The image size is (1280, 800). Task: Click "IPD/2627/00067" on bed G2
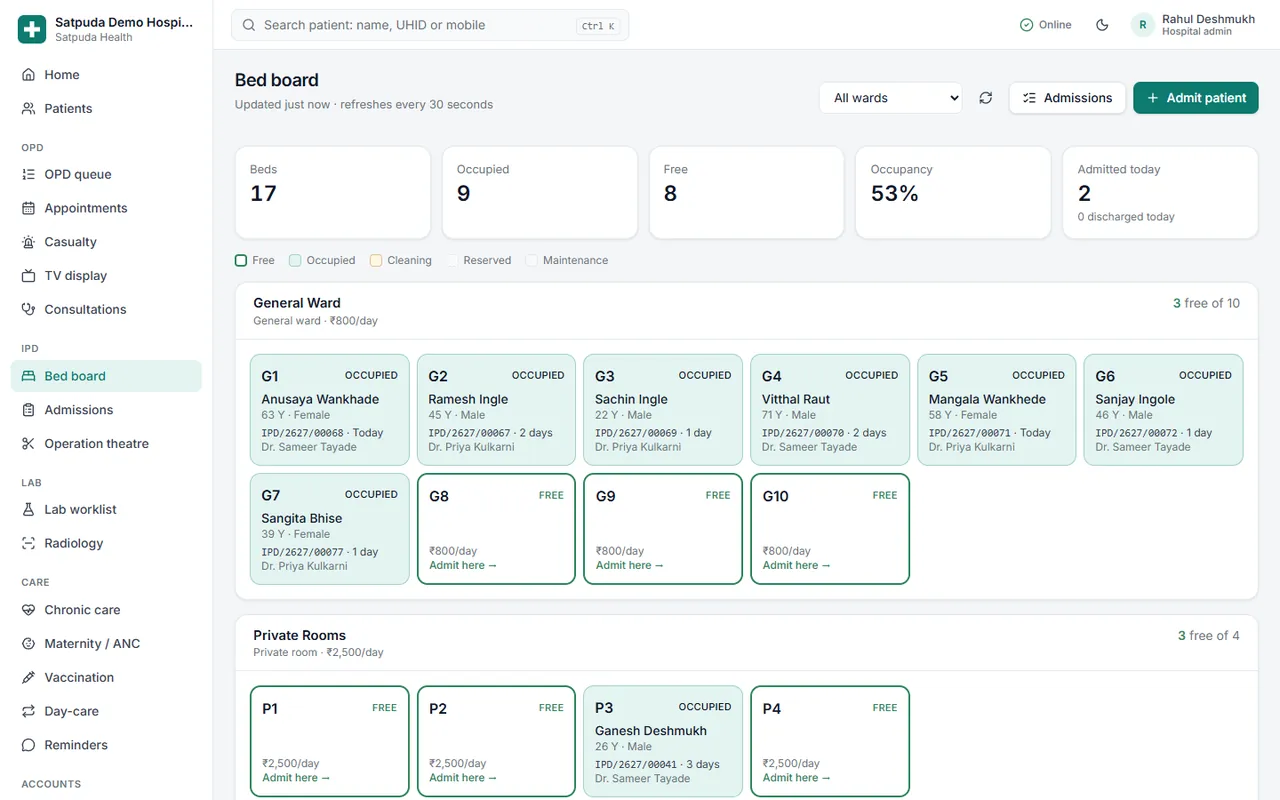click(470, 433)
